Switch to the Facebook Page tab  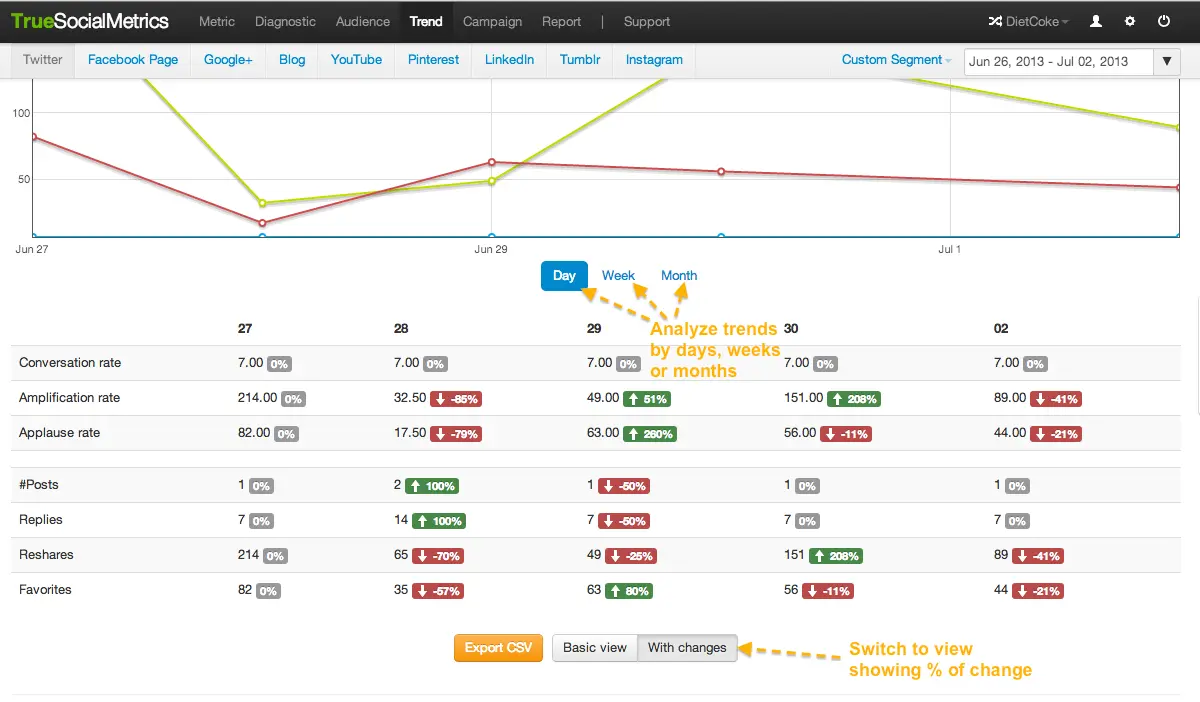133,60
